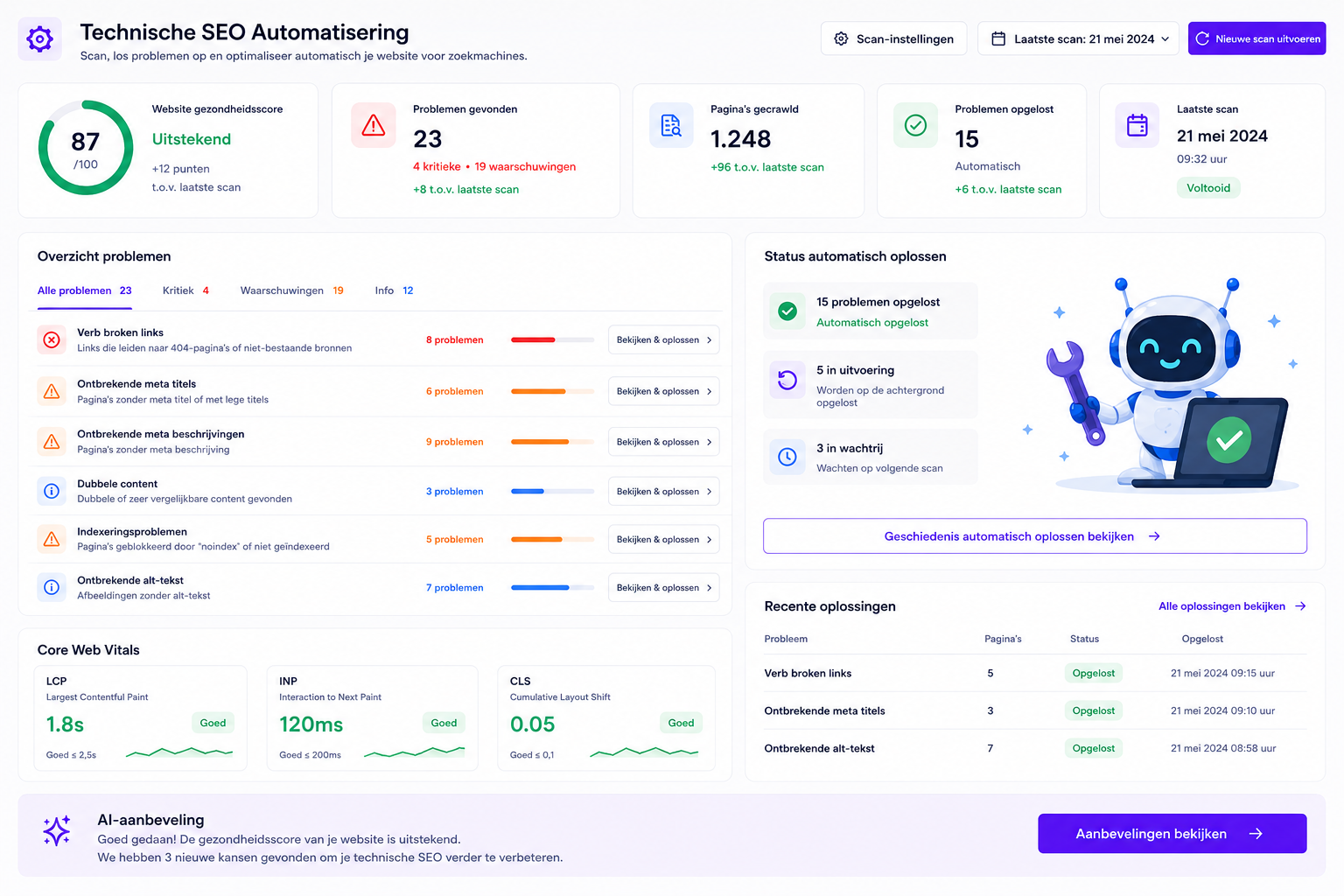Click the 'Uitstekend' health rating text
1344x896 pixels.
(192, 139)
